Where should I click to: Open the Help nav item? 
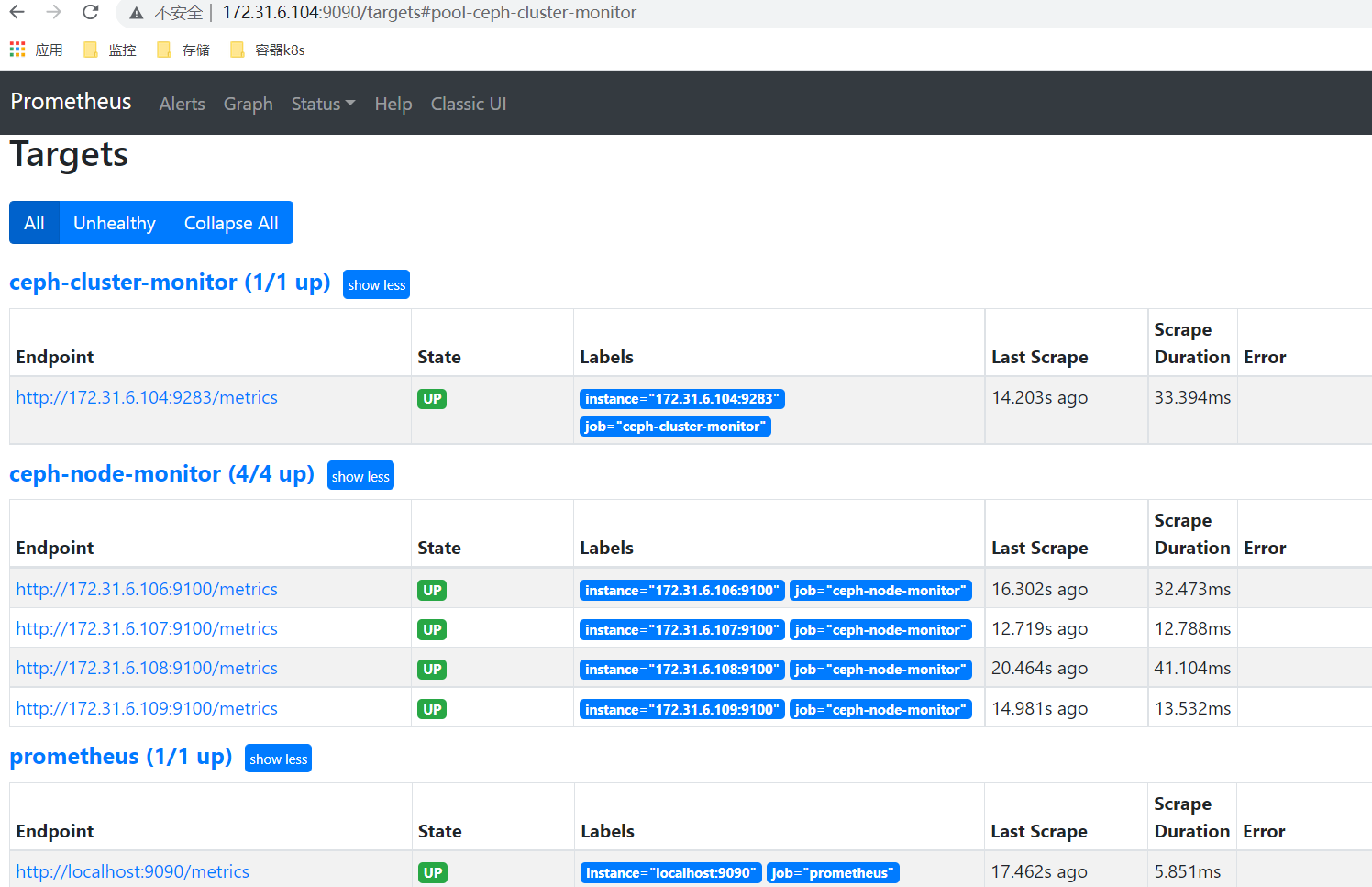[x=393, y=104]
